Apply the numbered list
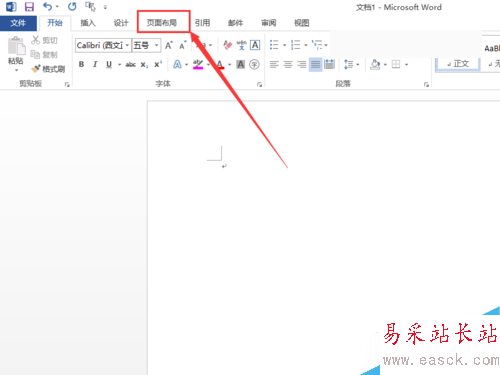 [295, 45]
